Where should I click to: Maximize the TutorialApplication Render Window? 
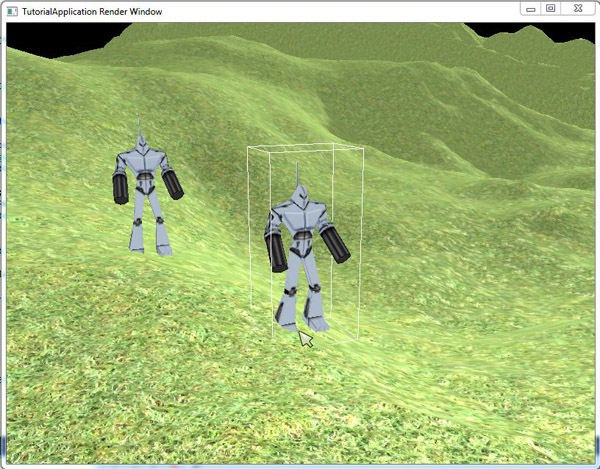[x=550, y=9]
